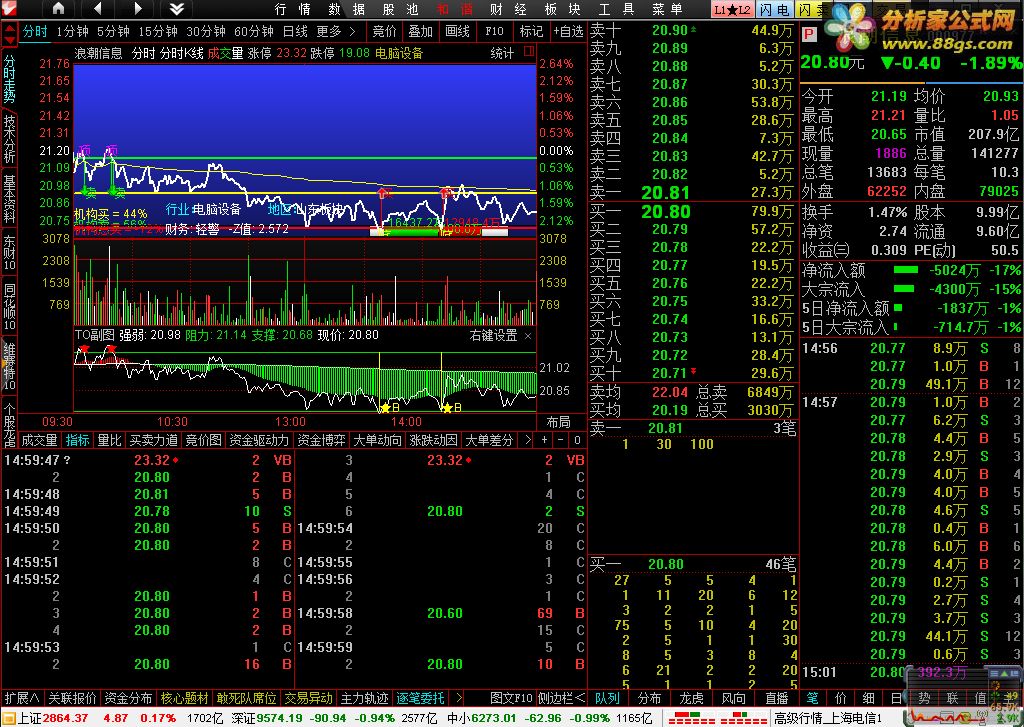Open the 菜单 menu
Viewport: 1024px width, 727px height.
coord(667,9)
